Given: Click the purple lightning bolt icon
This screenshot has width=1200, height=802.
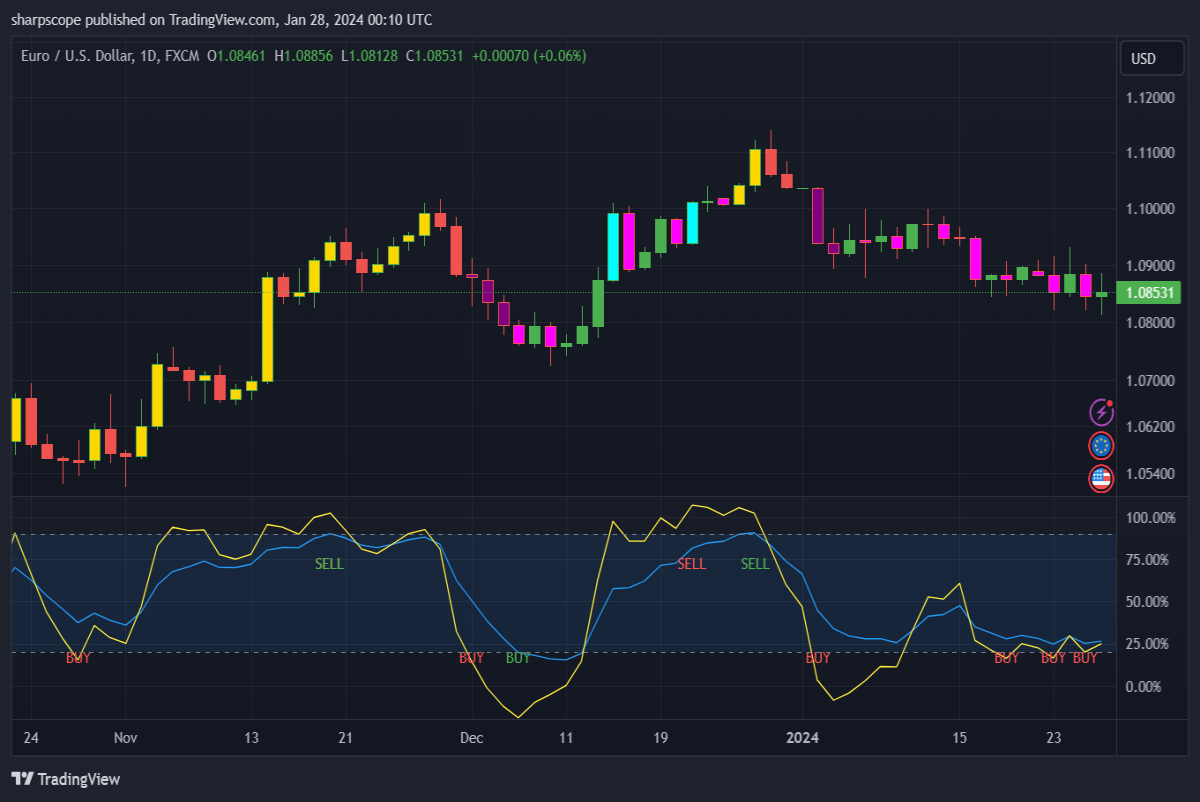Looking at the screenshot, I should 1101,411.
